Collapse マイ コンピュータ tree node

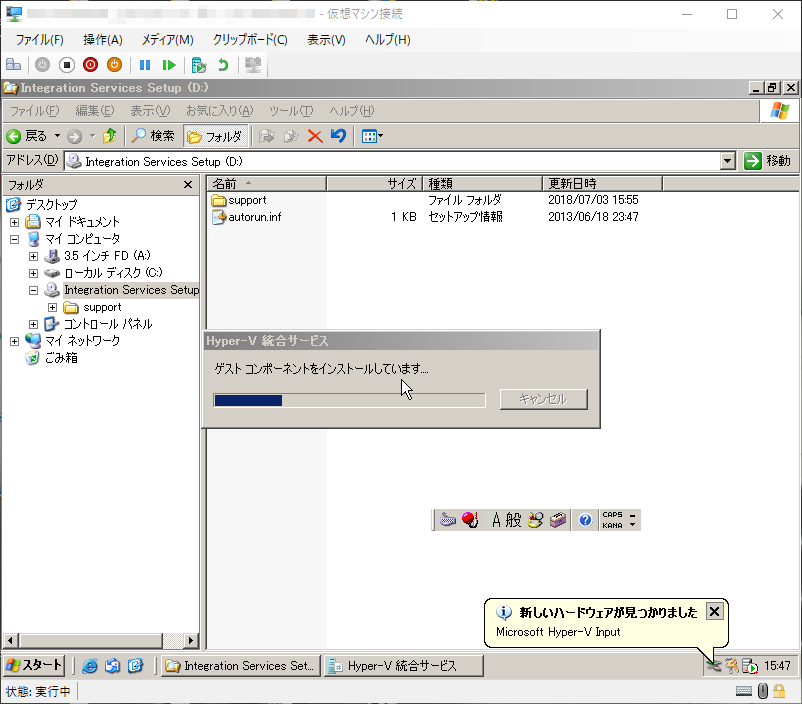[14, 239]
